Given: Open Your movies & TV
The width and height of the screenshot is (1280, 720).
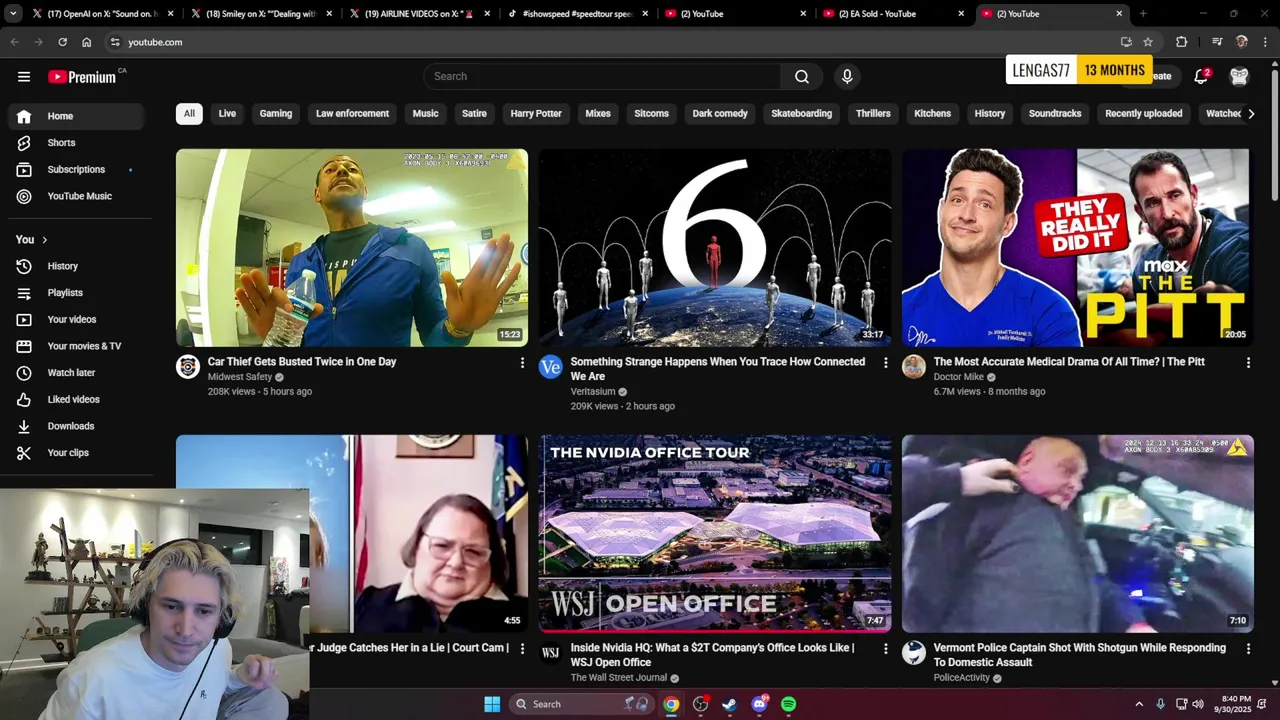Looking at the screenshot, I should pyautogui.click(x=77, y=346).
